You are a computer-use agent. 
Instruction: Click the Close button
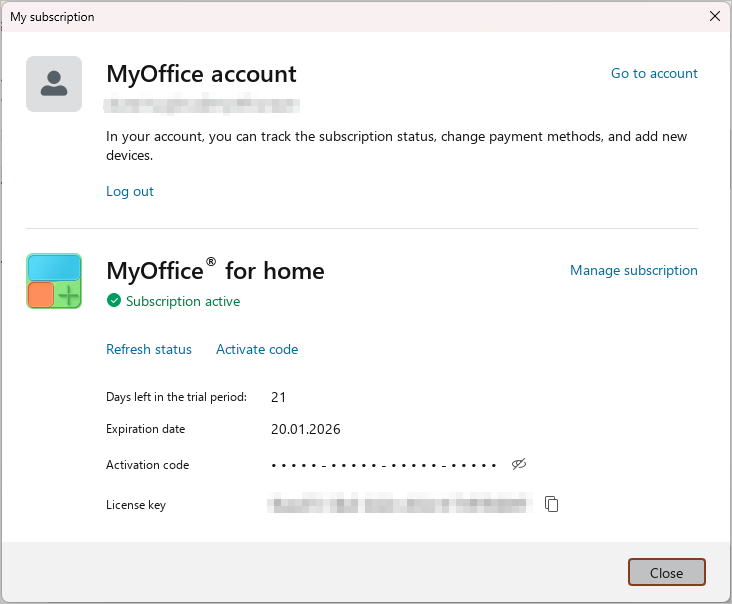[x=666, y=572]
